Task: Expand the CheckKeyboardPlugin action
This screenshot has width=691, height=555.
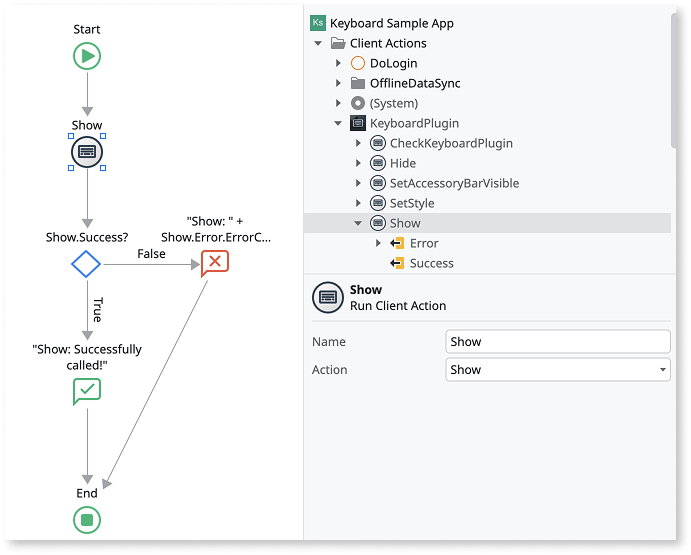Action: pos(358,143)
